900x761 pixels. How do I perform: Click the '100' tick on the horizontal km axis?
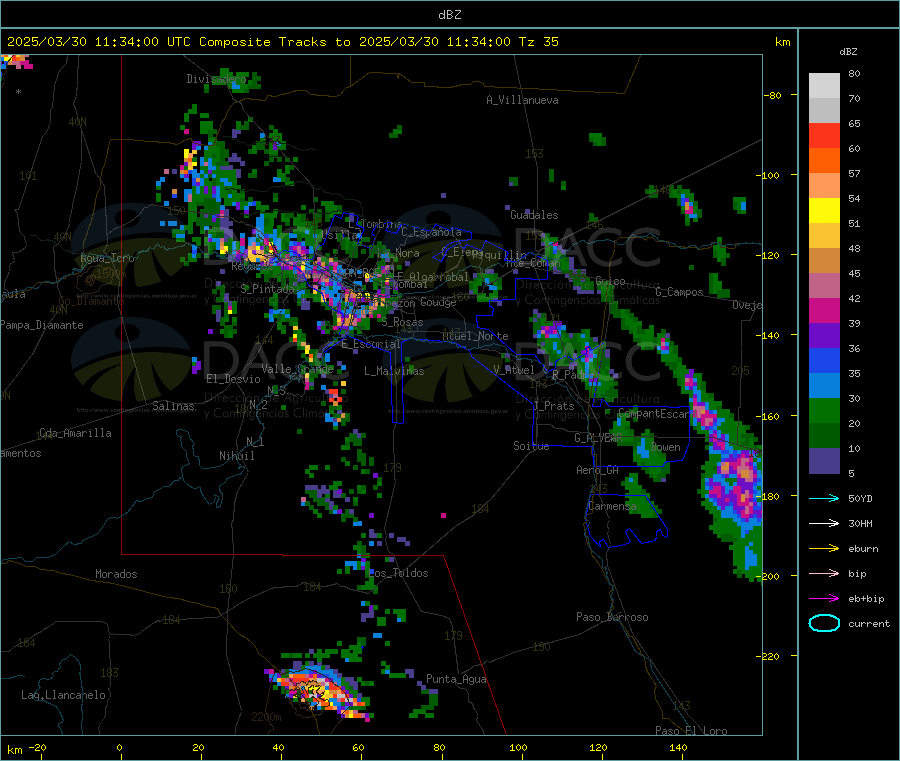518,747
